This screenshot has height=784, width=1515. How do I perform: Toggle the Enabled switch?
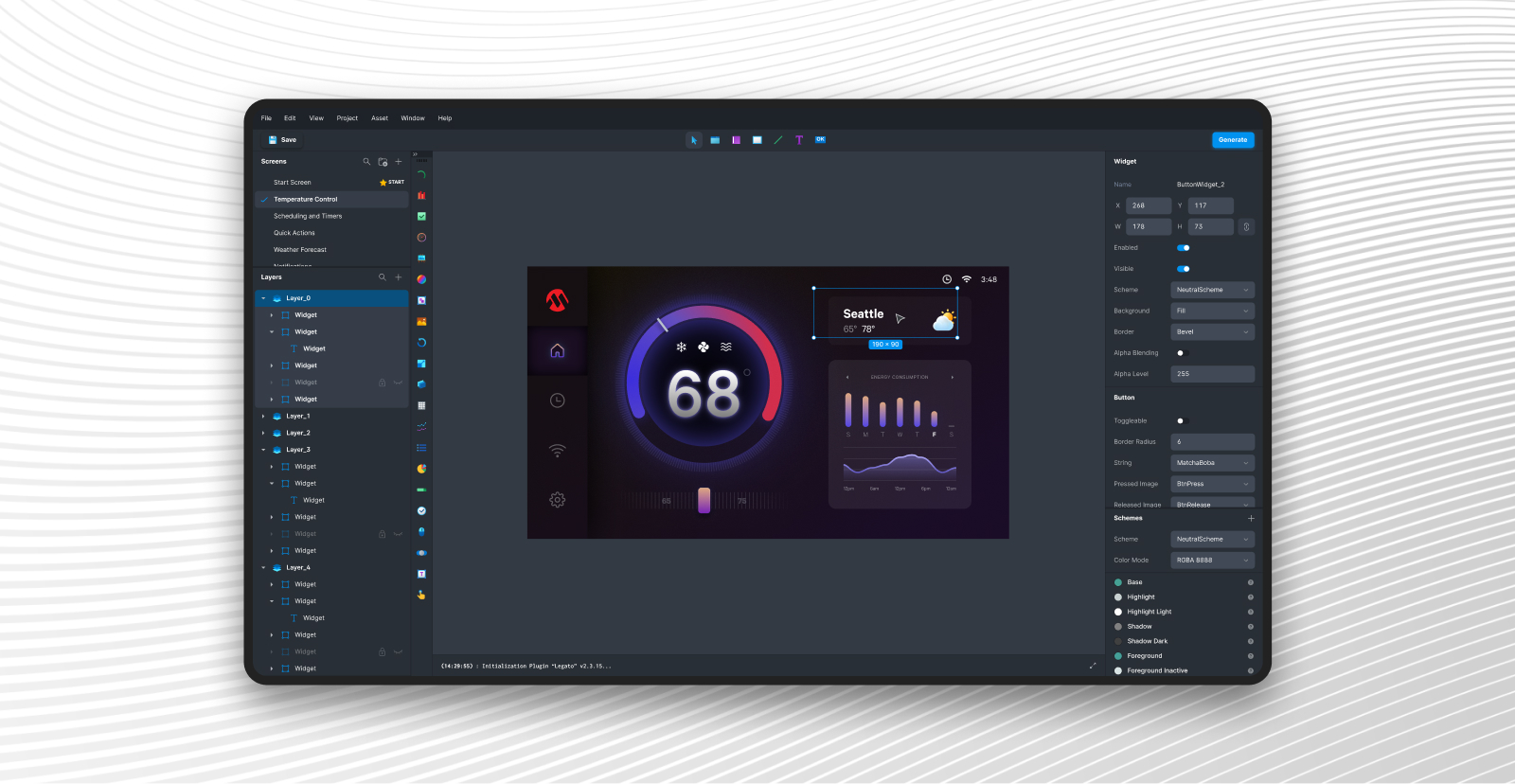[1183, 248]
